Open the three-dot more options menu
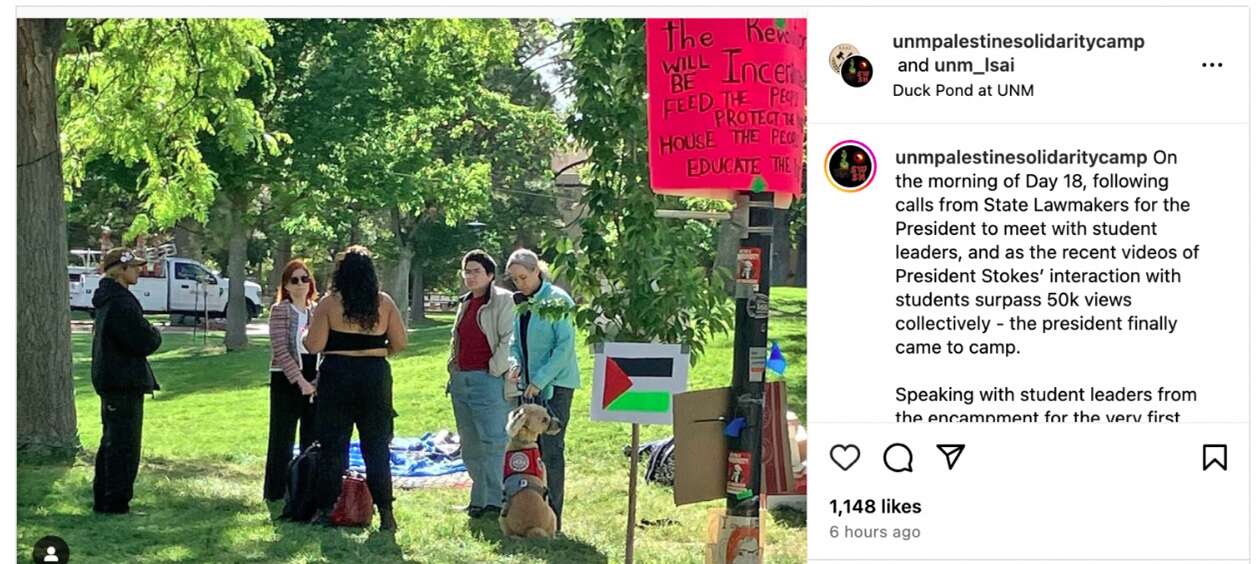The height and width of the screenshot is (564, 1260). 1212,65
